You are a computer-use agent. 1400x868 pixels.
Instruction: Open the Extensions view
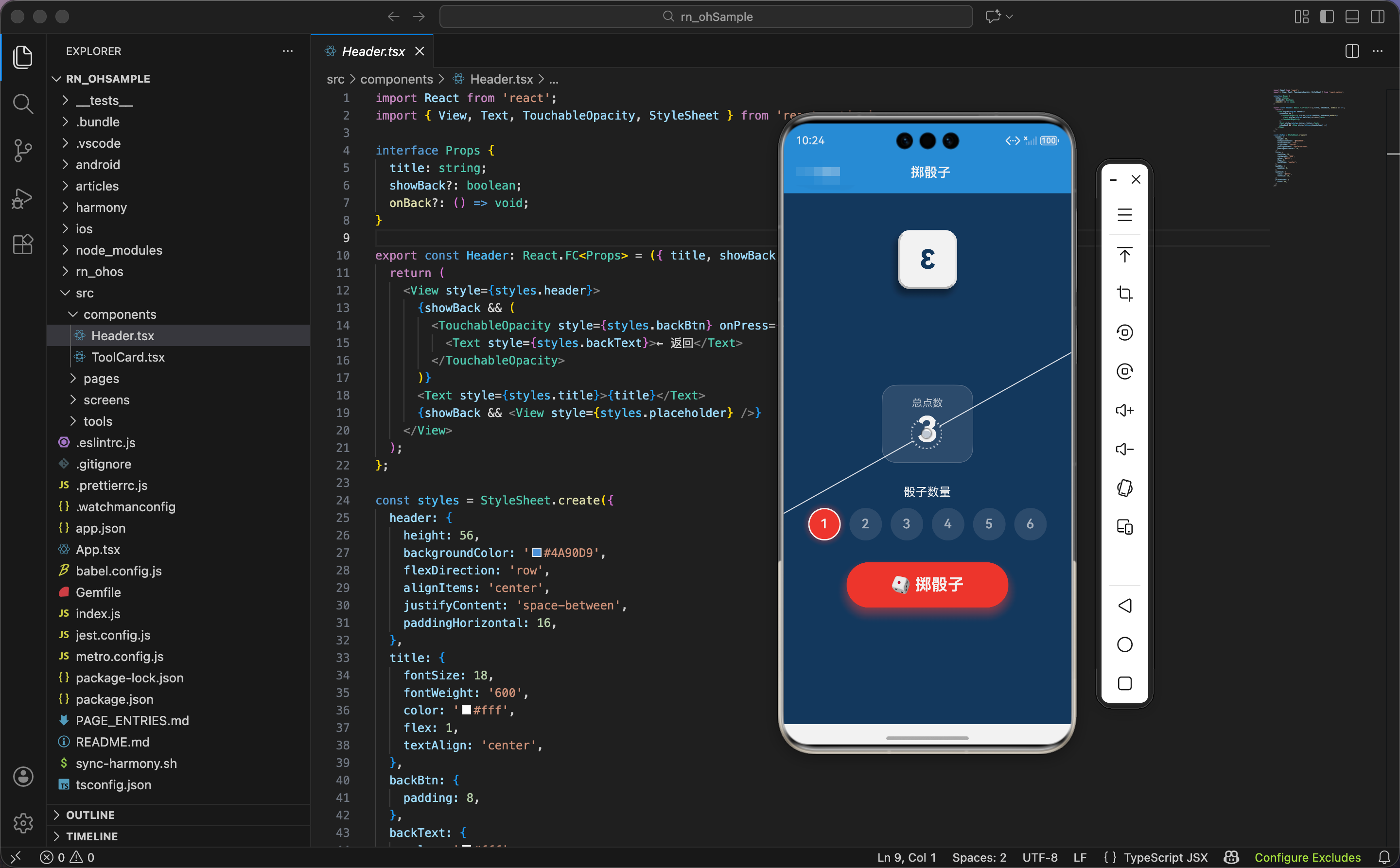pyautogui.click(x=22, y=244)
